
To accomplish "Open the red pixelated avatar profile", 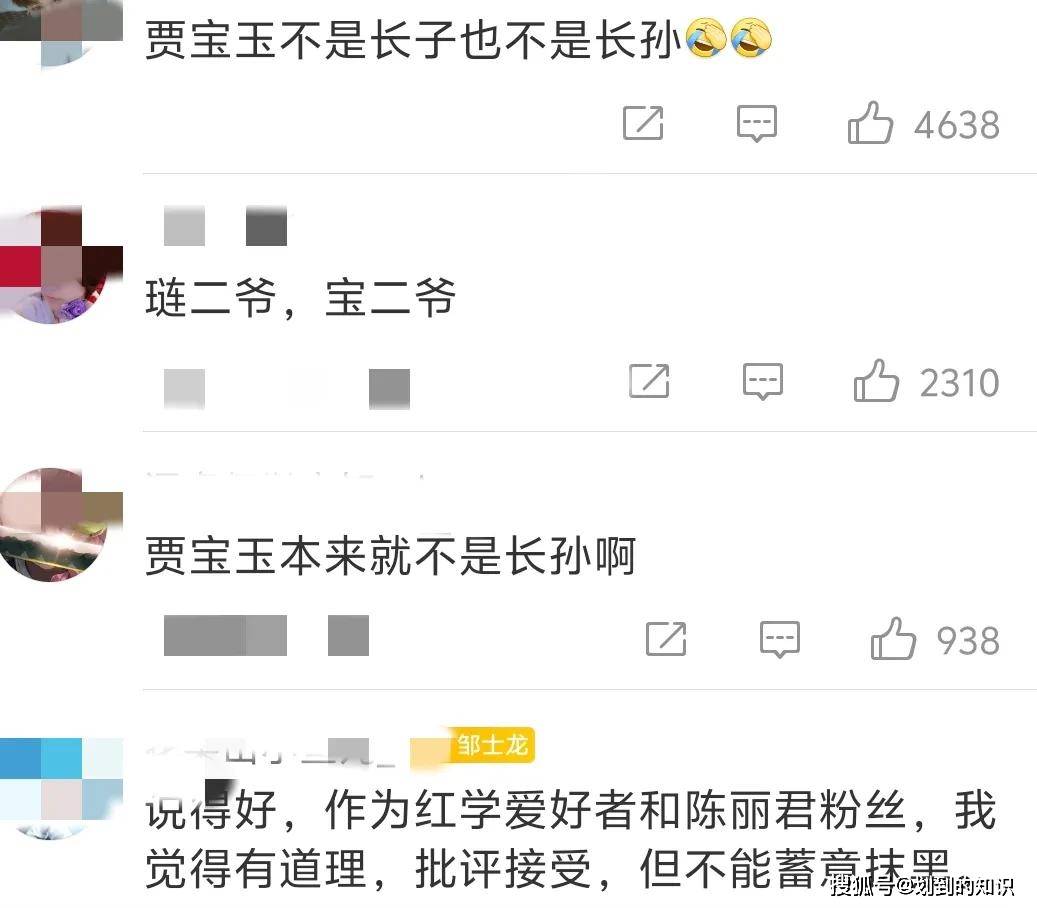I will pyautogui.click(x=61, y=265).
